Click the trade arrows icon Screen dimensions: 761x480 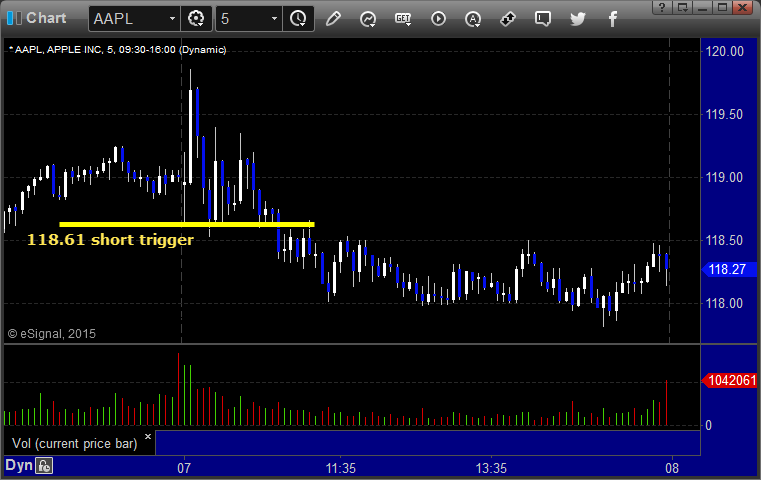[x=508, y=19]
